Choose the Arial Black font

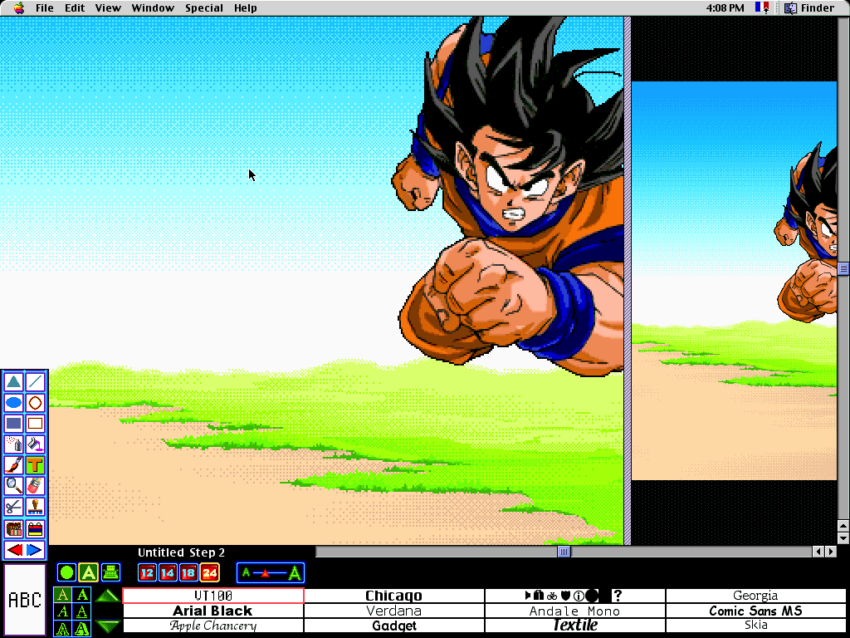(214, 611)
